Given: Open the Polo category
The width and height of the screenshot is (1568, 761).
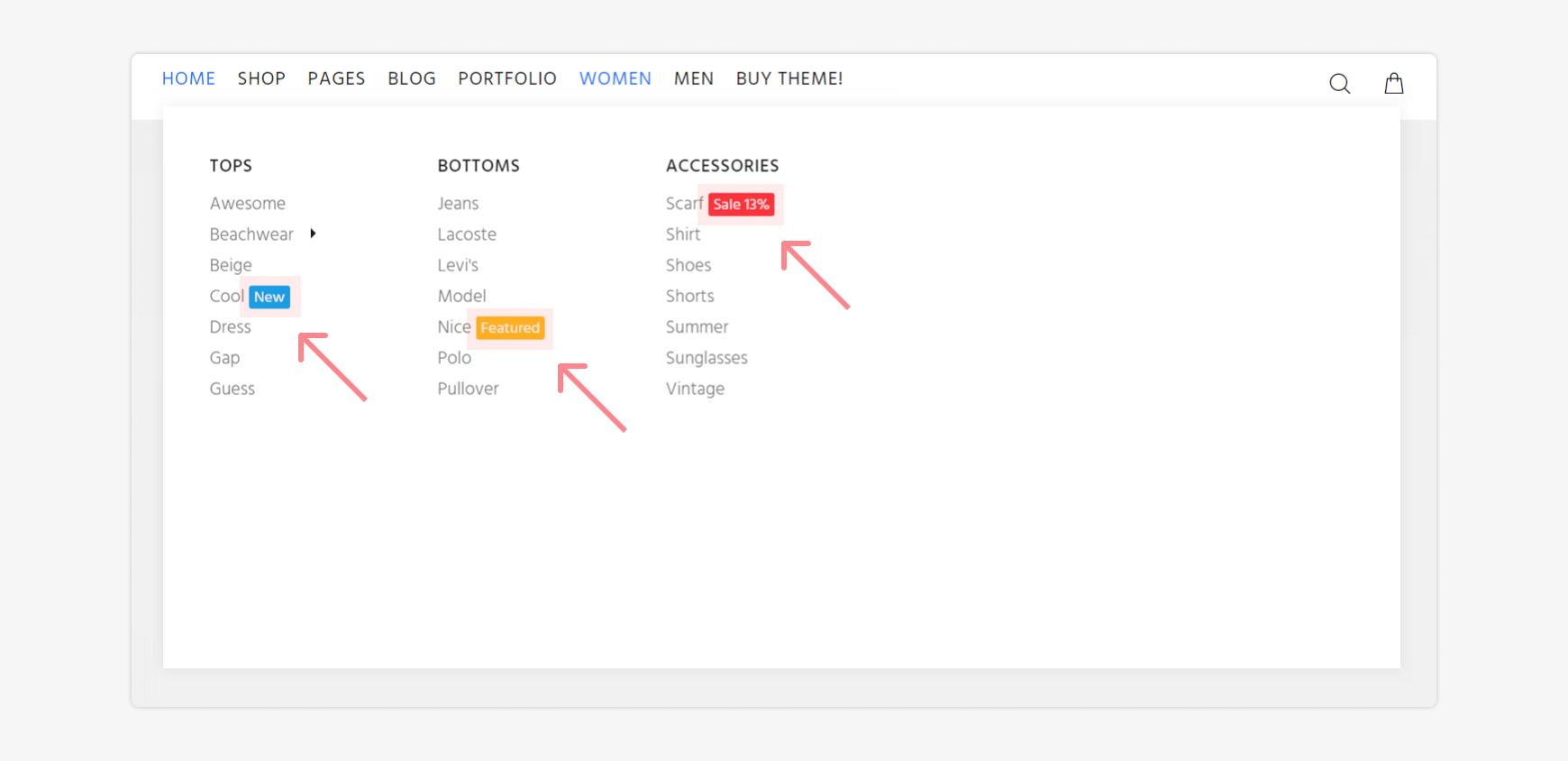Looking at the screenshot, I should click(x=454, y=358).
